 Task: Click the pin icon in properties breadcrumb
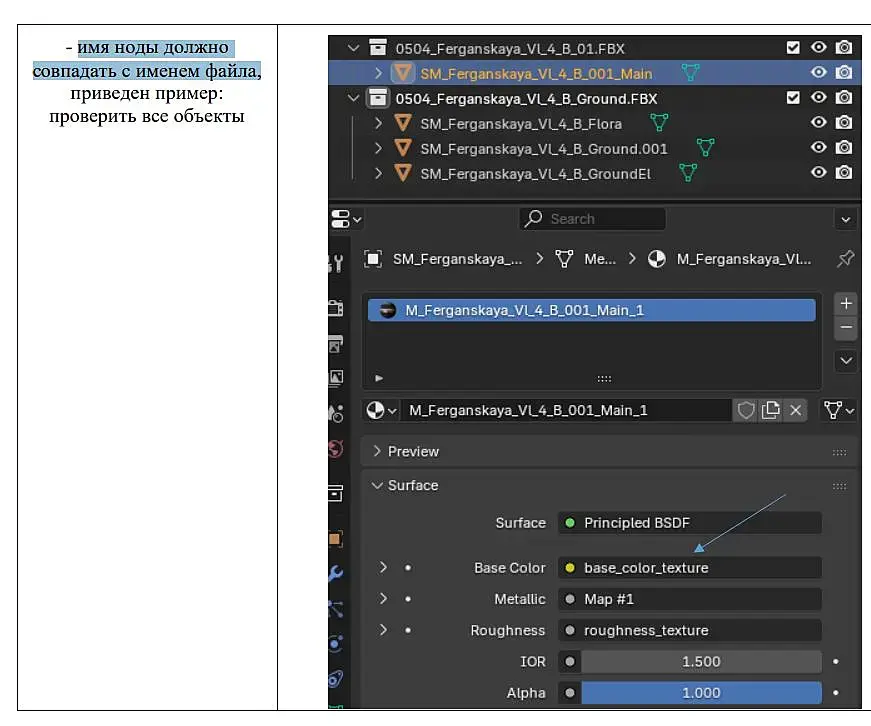pyautogui.click(x=845, y=259)
